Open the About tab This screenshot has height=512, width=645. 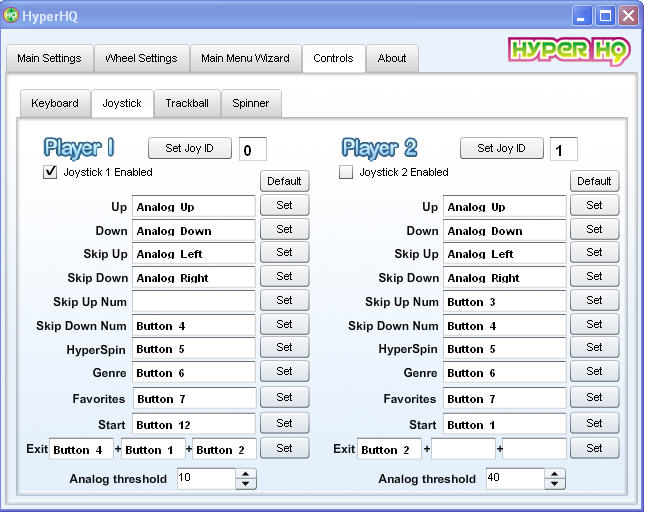392,58
